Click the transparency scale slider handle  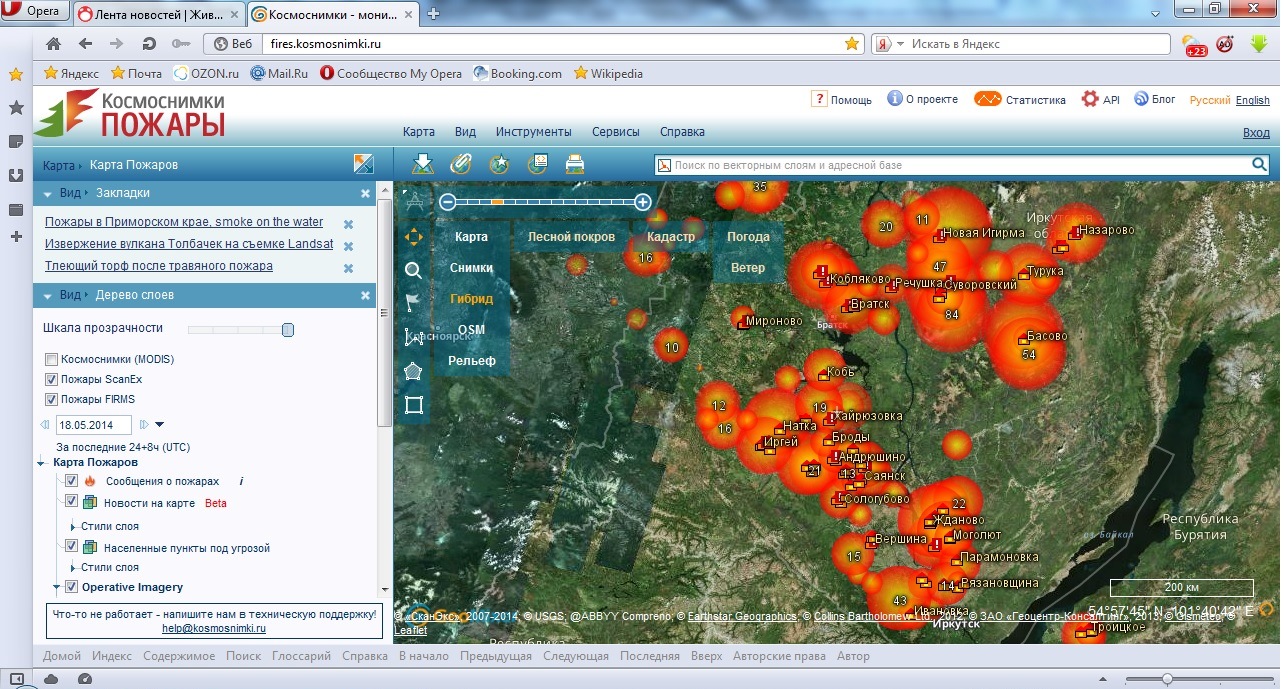click(x=288, y=330)
